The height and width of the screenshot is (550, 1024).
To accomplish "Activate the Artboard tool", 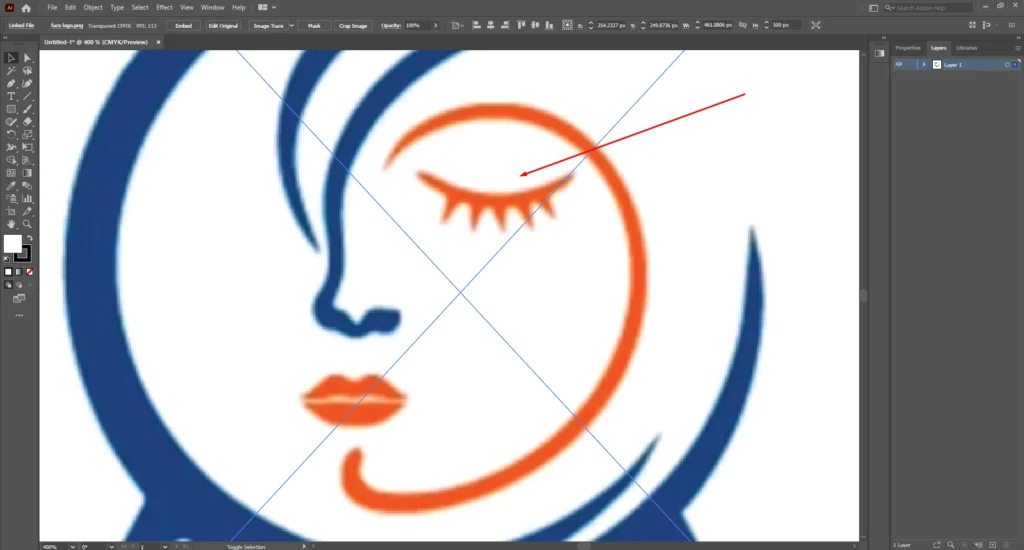I will pyautogui.click(x=11, y=212).
